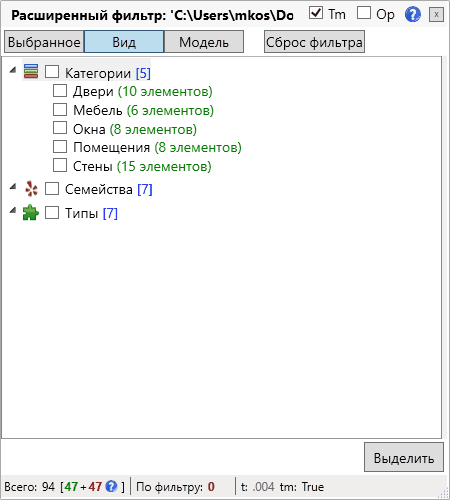
Task: Click the blue help icon in title bar
Action: coord(412,14)
